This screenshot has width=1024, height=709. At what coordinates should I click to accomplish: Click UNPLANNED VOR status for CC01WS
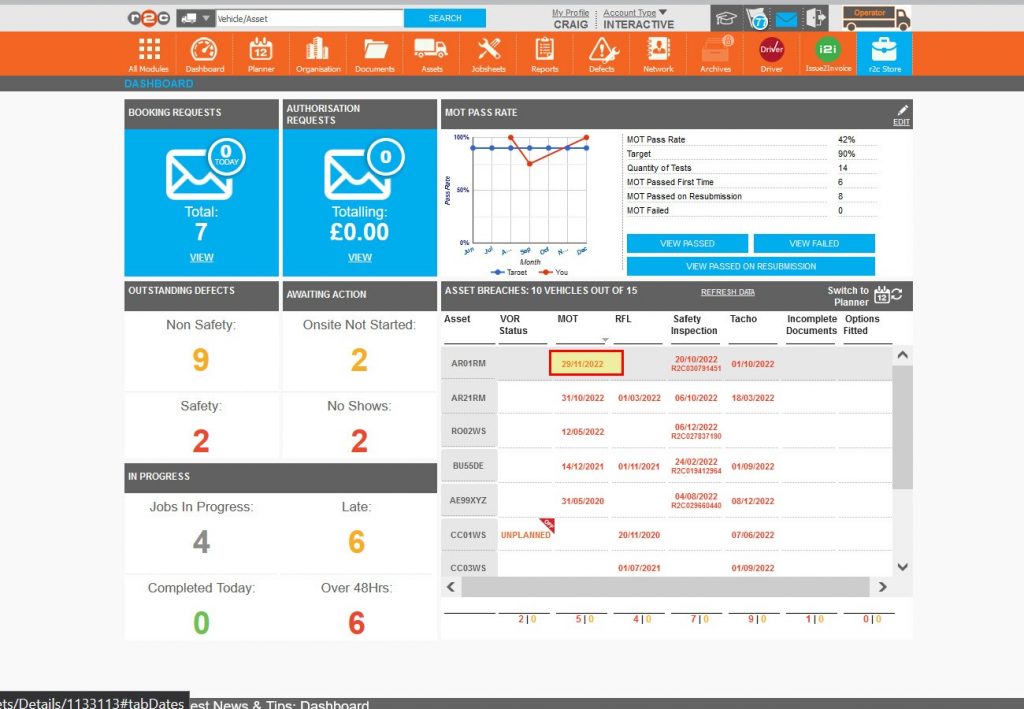click(x=525, y=535)
